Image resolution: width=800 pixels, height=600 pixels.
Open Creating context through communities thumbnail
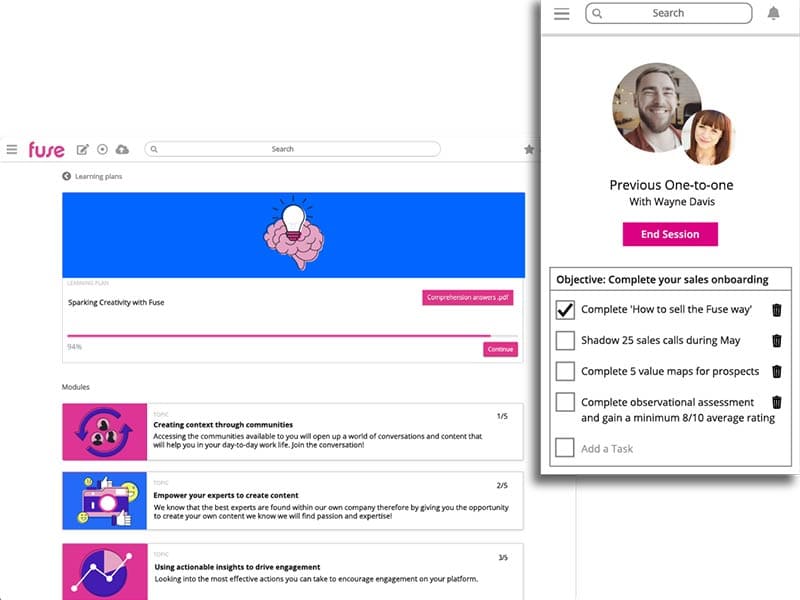(105, 432)
